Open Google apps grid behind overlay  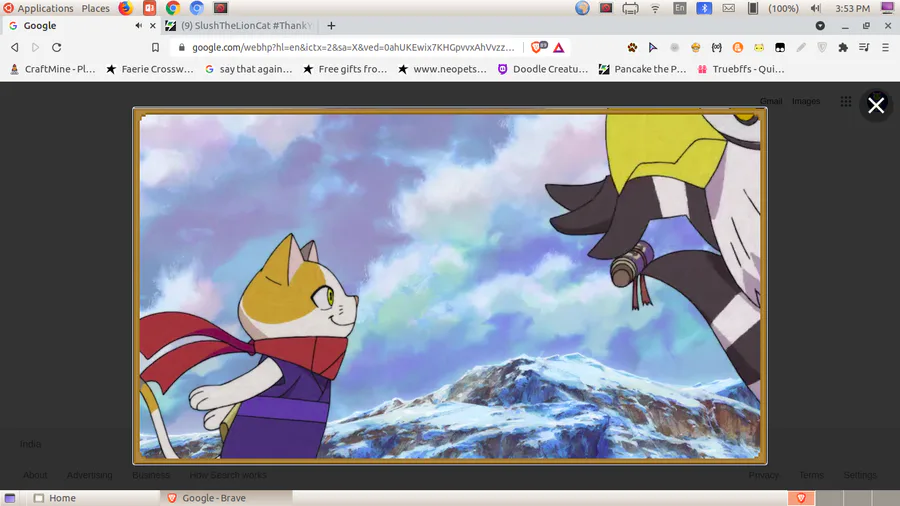tap(845, 102)
